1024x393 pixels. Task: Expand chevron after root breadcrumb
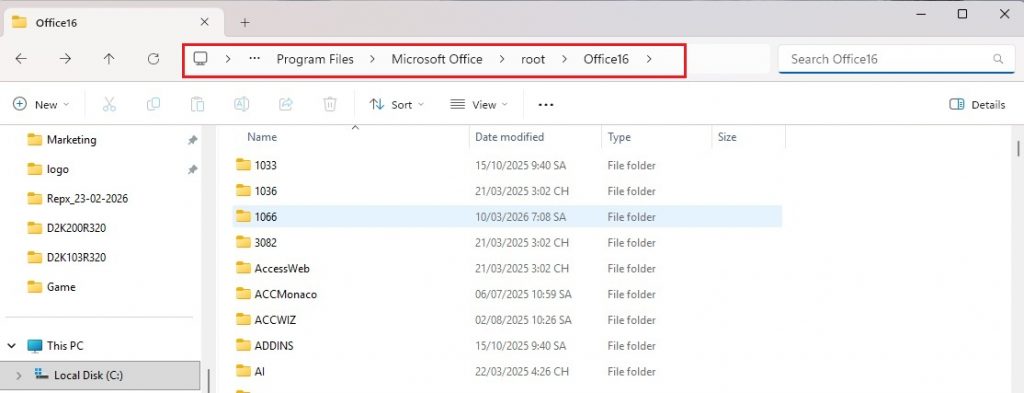pyautogui.click(x=564, y=59)
